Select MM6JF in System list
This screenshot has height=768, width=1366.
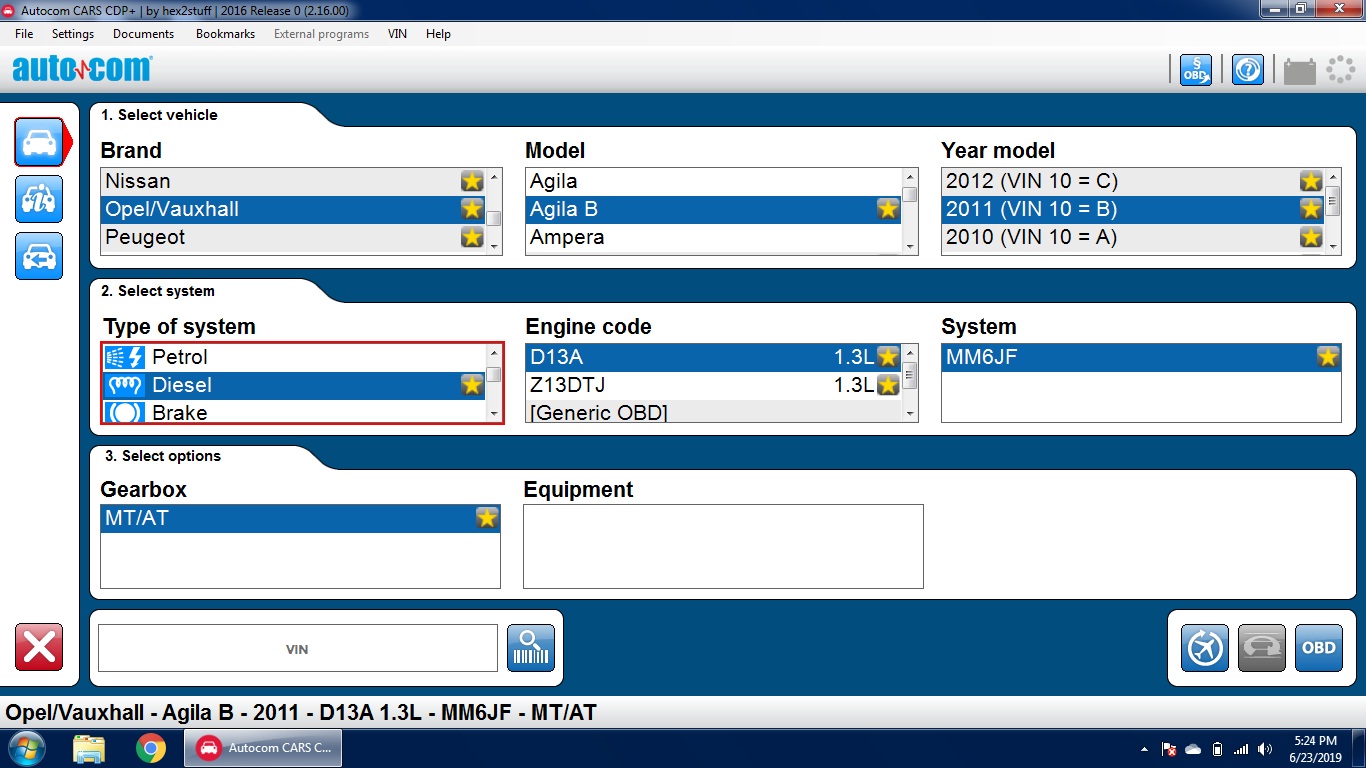pyautogui.click(x=1141, y=357)
